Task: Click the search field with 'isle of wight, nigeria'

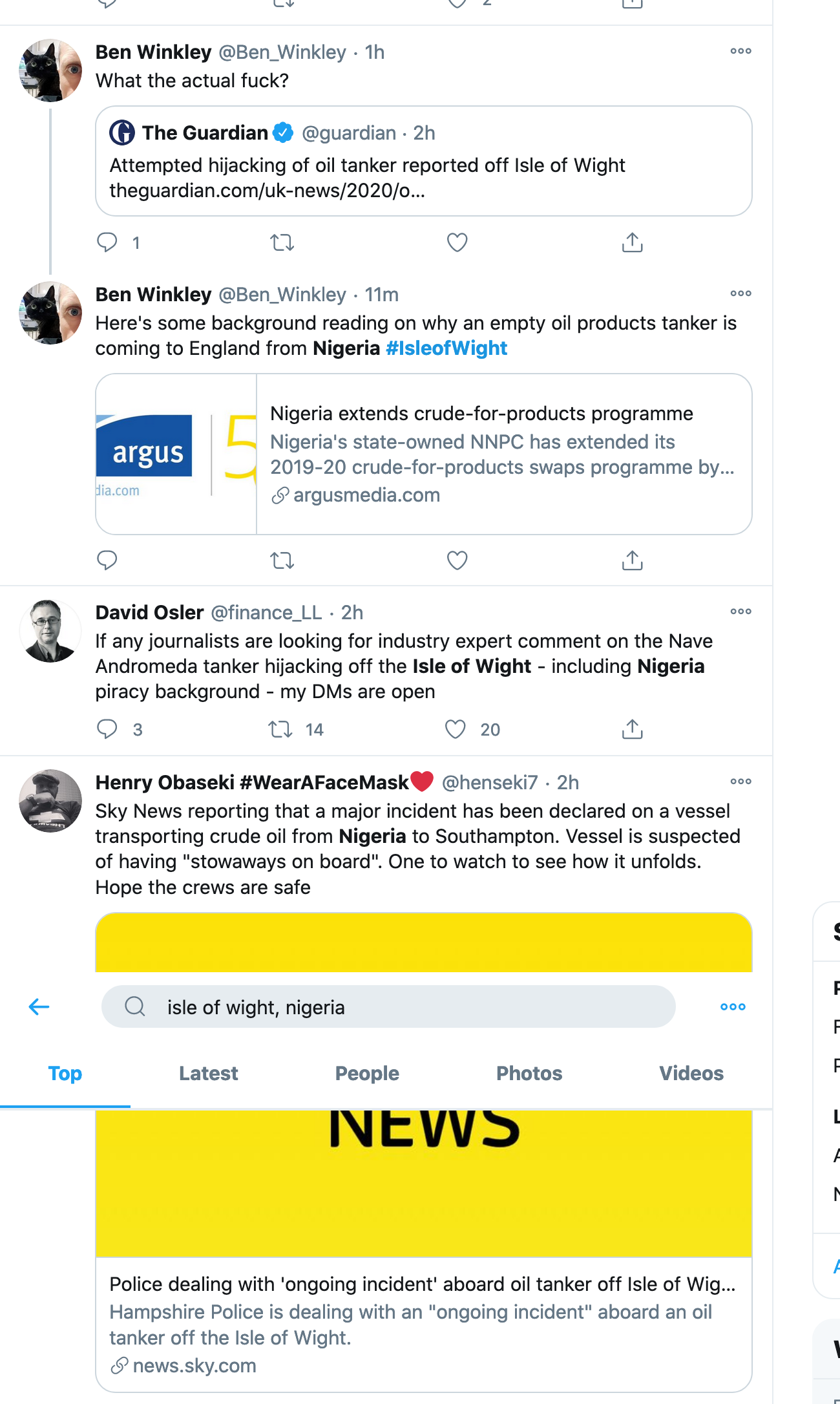Action: coord(388,1006)
